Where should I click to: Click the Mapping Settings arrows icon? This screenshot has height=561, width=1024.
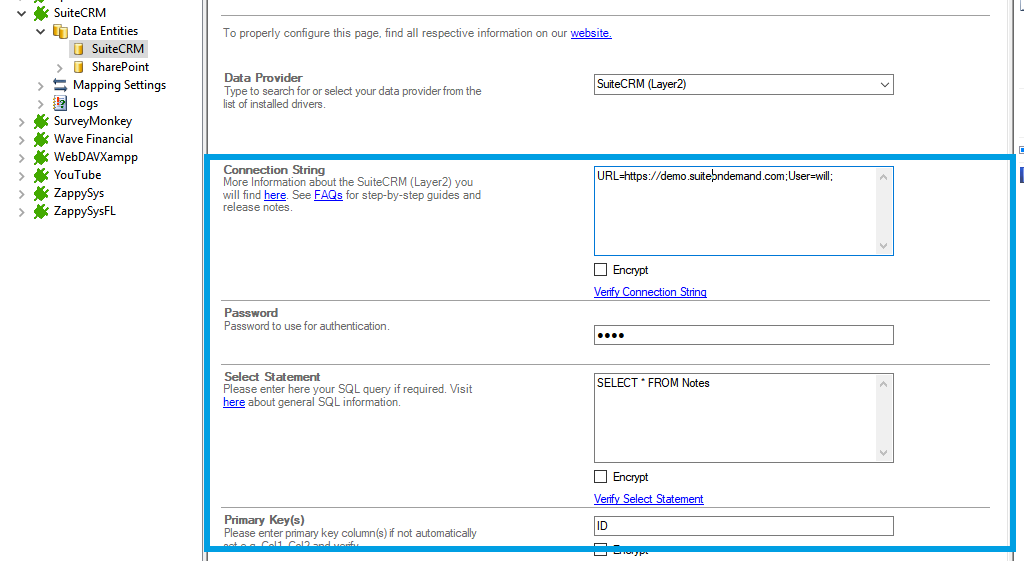tap(60, 85)
